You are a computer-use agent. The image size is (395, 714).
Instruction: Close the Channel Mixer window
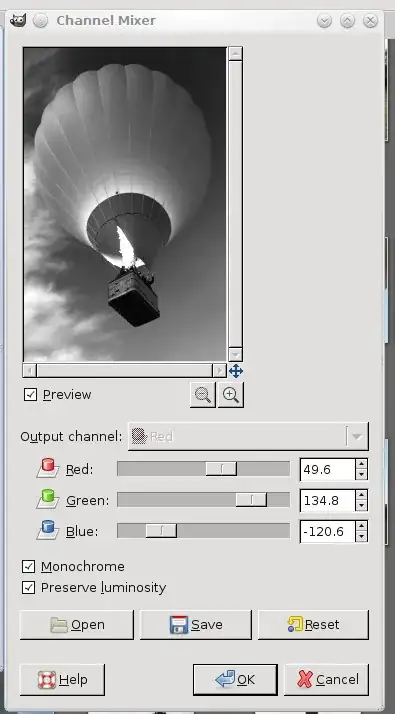tap(370, 20)
